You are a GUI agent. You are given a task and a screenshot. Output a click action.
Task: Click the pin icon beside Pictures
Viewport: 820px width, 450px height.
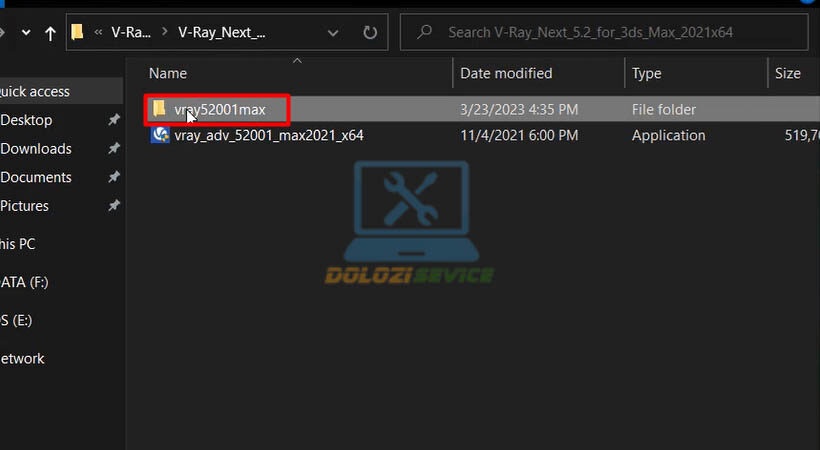113,206
